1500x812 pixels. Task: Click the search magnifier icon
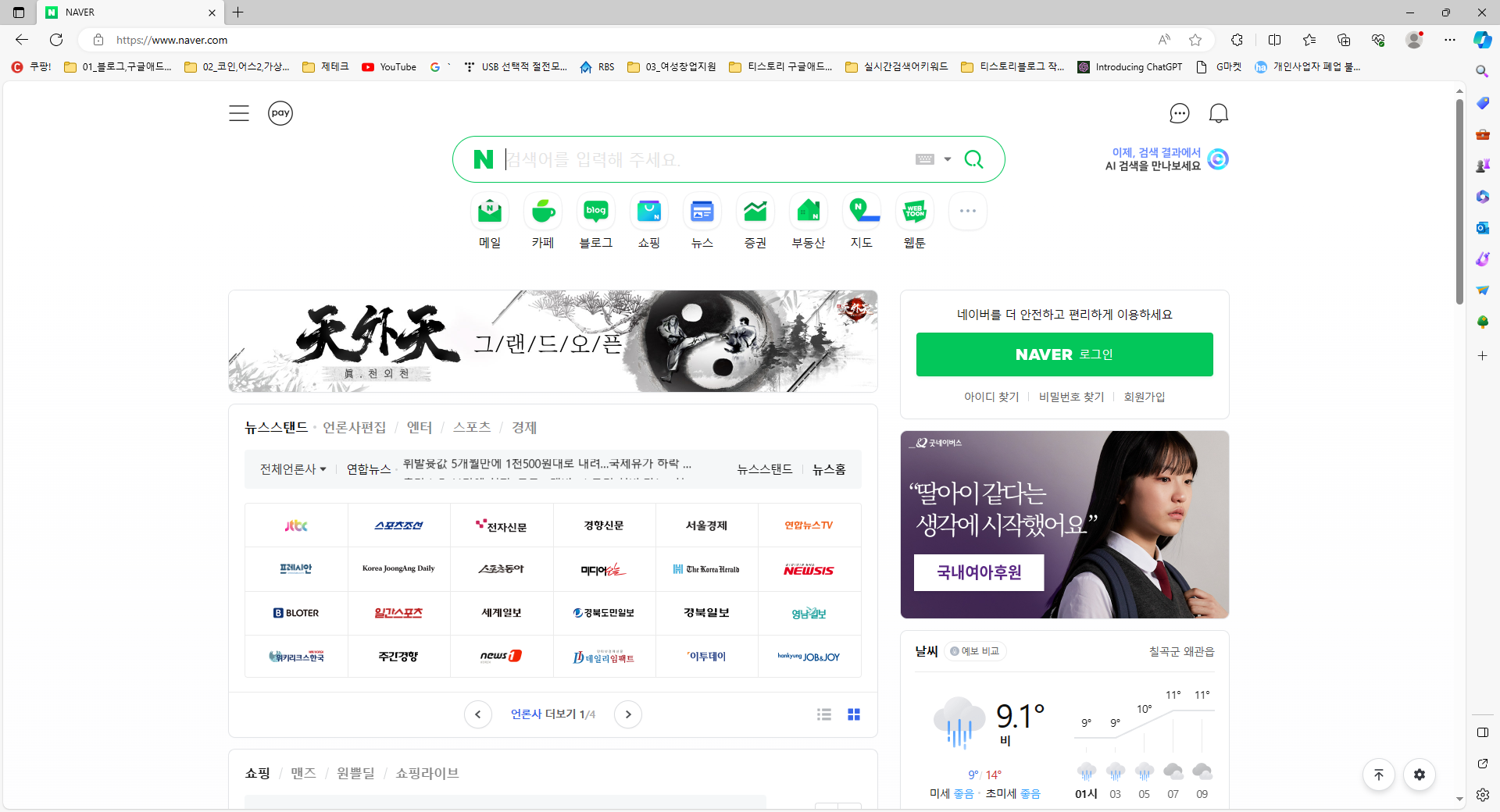coord(973,158)
